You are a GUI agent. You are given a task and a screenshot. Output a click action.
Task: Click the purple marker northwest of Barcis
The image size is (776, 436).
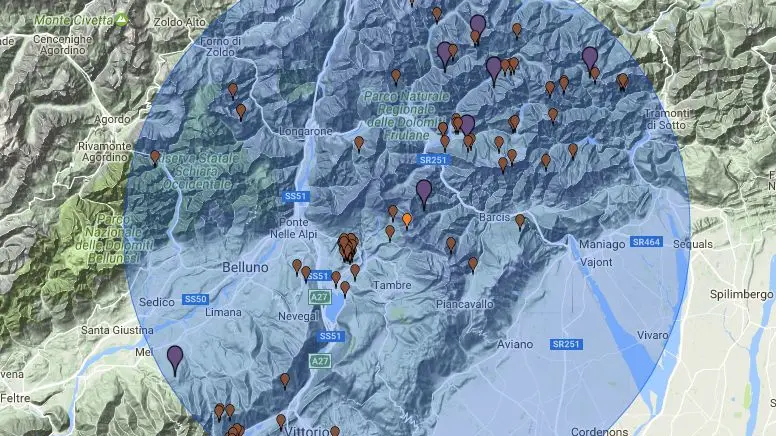click(x=424, y=190)
